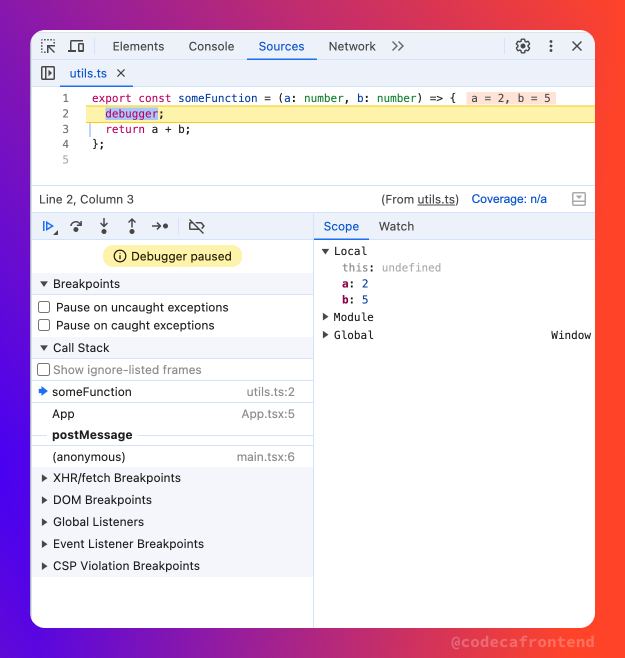Step over next function call

(76, 226)
